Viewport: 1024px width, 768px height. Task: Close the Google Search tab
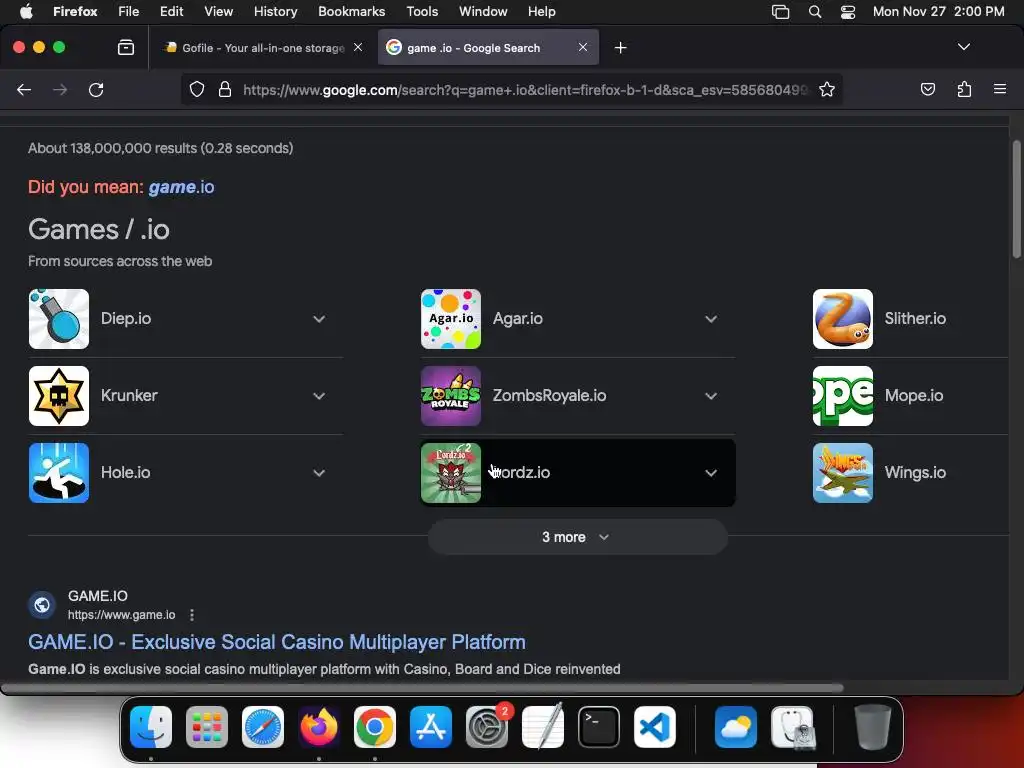tap(583, 47)
